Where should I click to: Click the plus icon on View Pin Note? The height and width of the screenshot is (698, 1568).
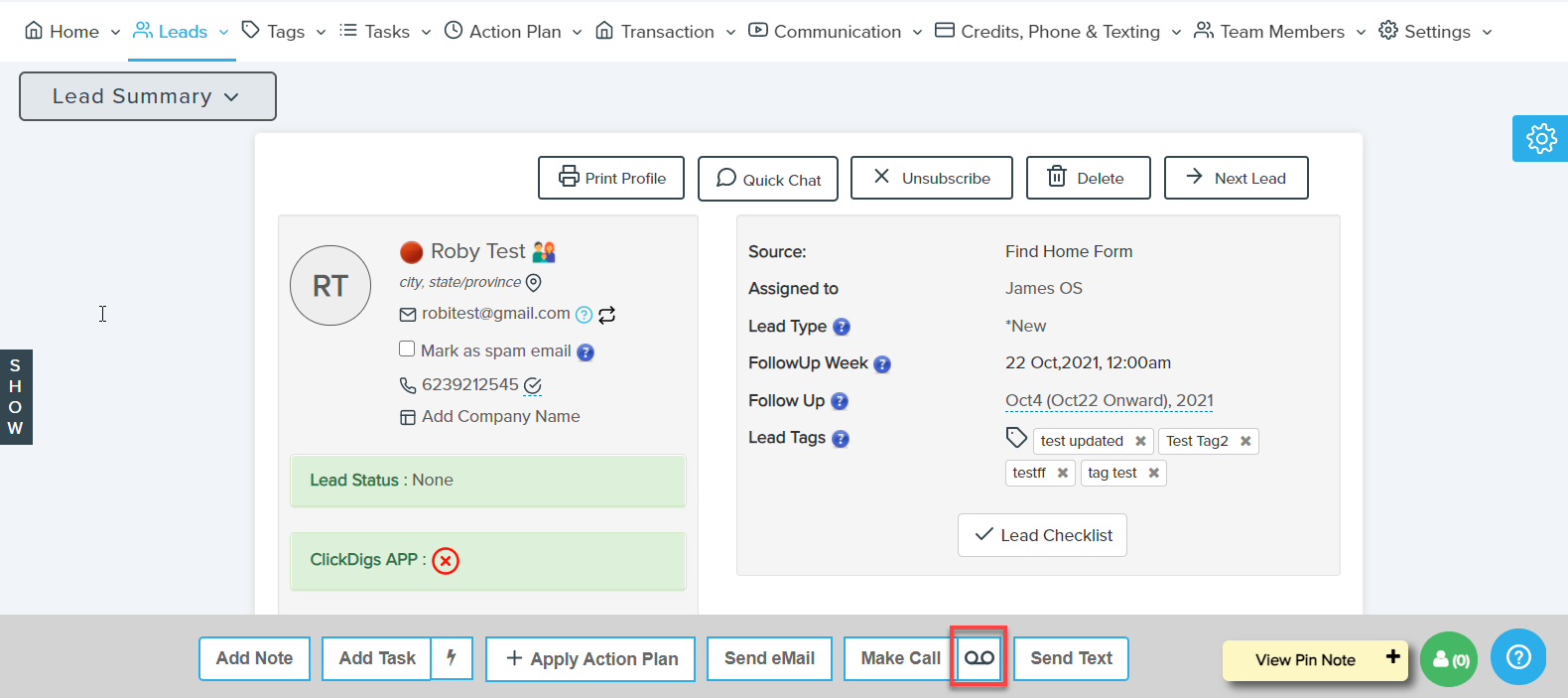pos(1392,656)
